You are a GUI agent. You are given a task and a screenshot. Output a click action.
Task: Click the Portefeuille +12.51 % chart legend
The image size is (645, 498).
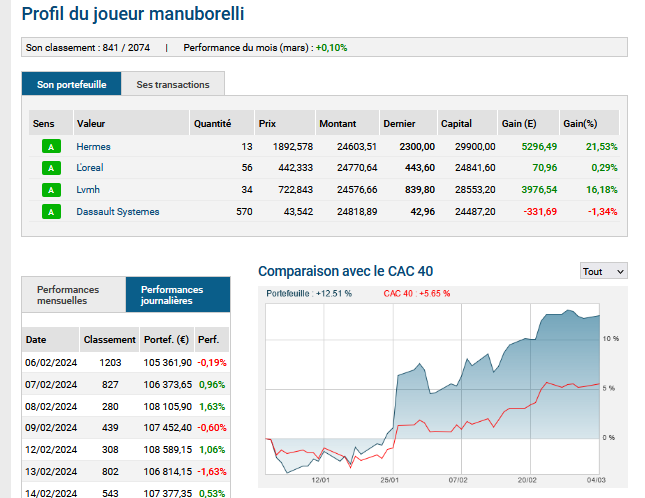[309, 294]
